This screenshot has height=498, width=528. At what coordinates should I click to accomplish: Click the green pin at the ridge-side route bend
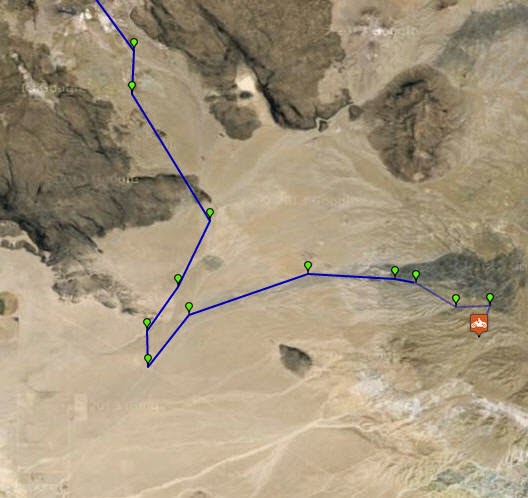[x=210, y=214]
